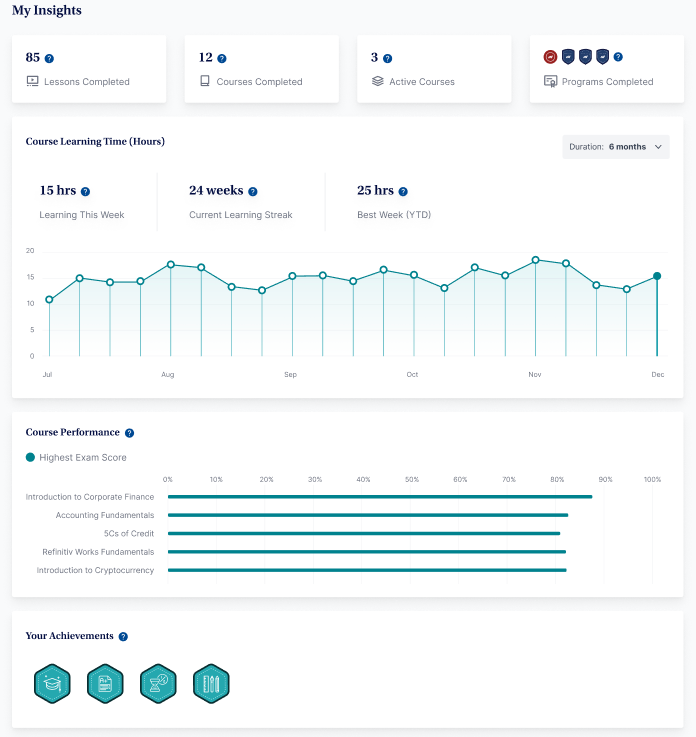Viewport: 696px width, 737px height.
Task: Select the 5Cs of Credit score bar
Action: pyautogui.click(x=364, y=534)
